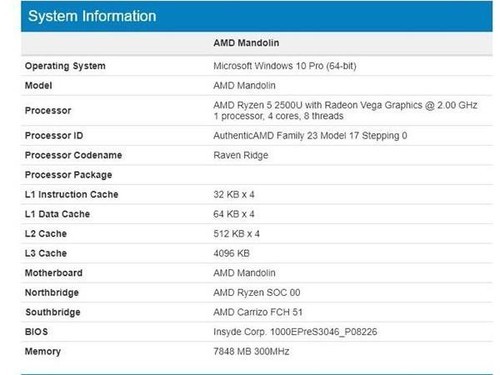Select AMD Mandolin value in Model row
Image resolution: width=500 pixels, height=375 pixels.
[x=244, y=86]
